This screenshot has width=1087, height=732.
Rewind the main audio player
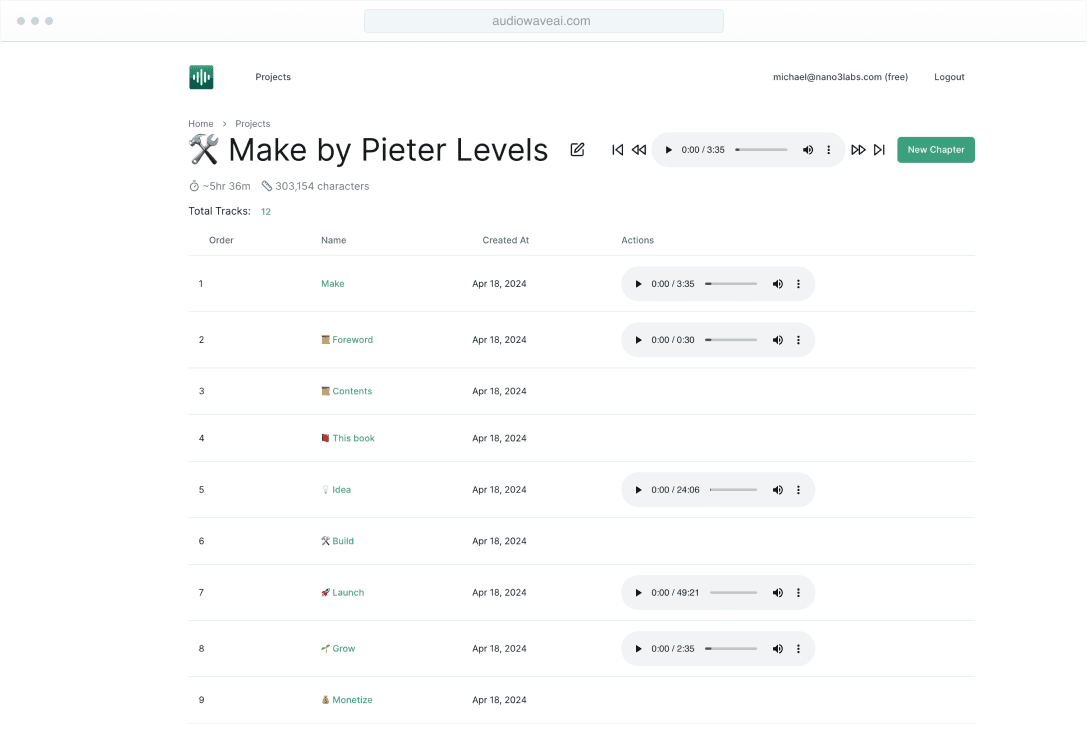tap(639, 150)
